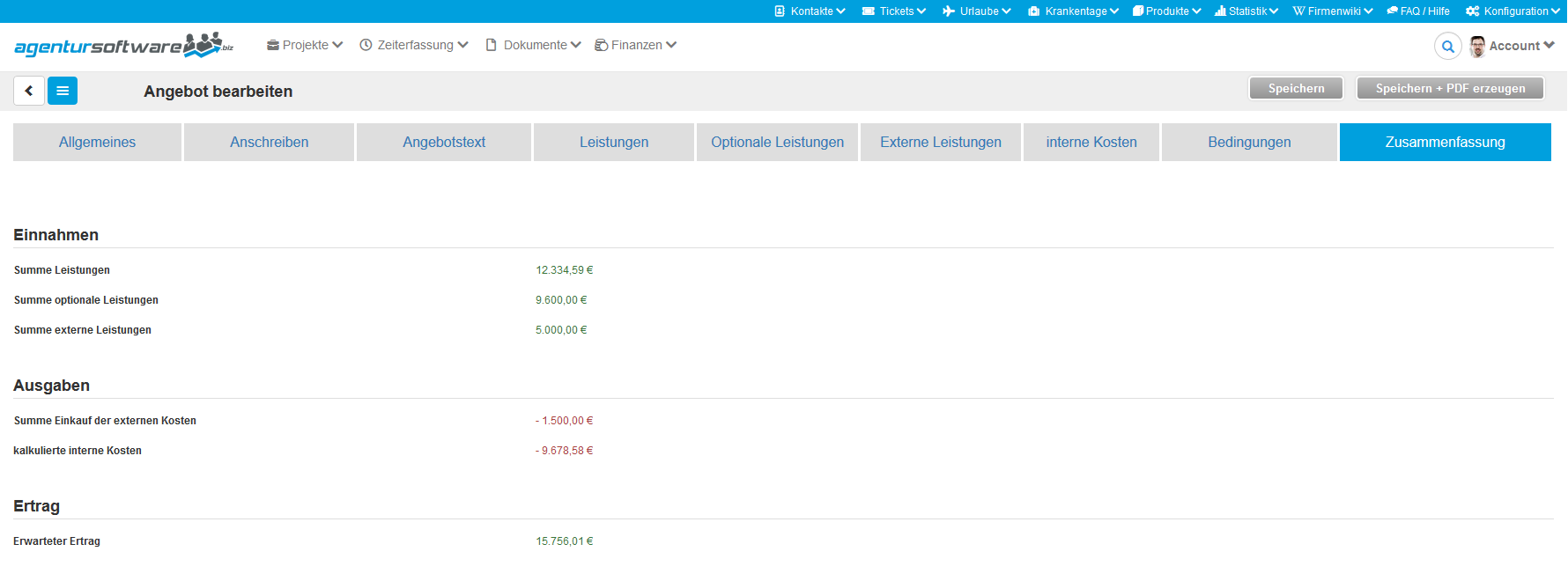Click the FAQ / Hilfe icon
Viewport: 1568px width, 581px height.
click(1393, 11)
